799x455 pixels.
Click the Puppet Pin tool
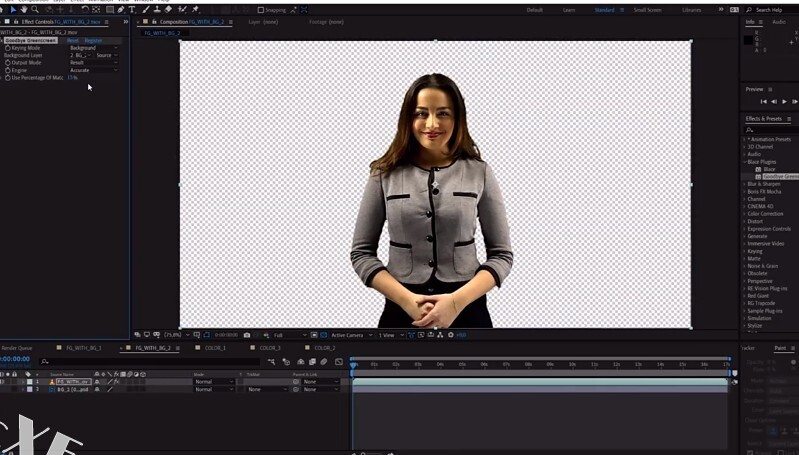point(195,9)
